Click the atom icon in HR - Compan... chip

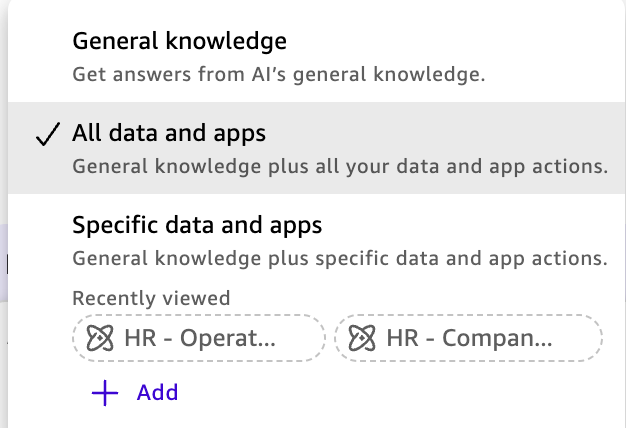tap(363, 339)
